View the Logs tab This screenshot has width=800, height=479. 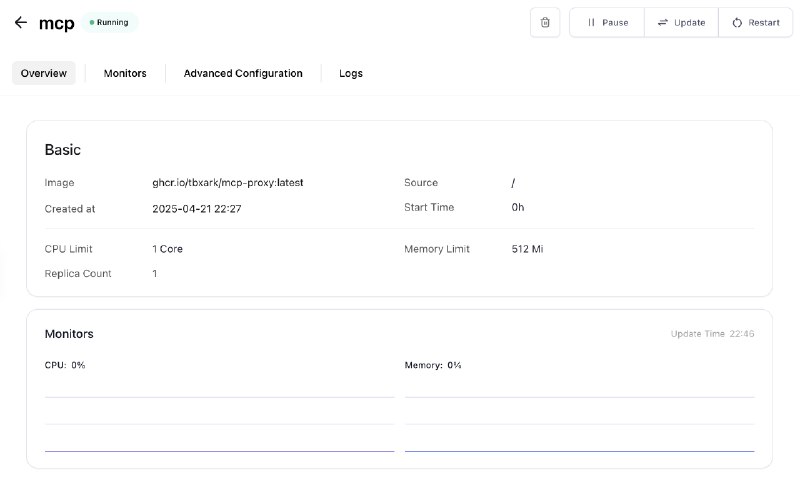point(351,73)
